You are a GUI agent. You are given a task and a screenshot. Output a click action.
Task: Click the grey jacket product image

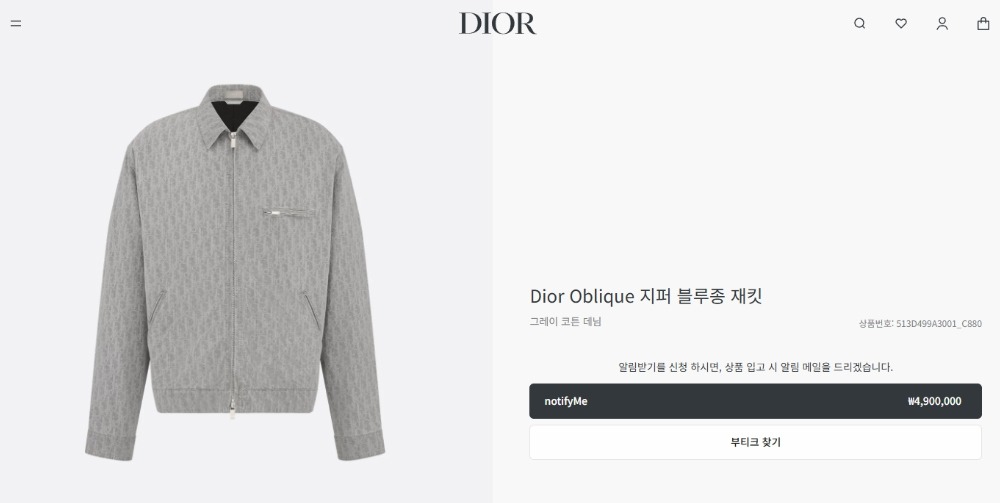pos(235,272)
